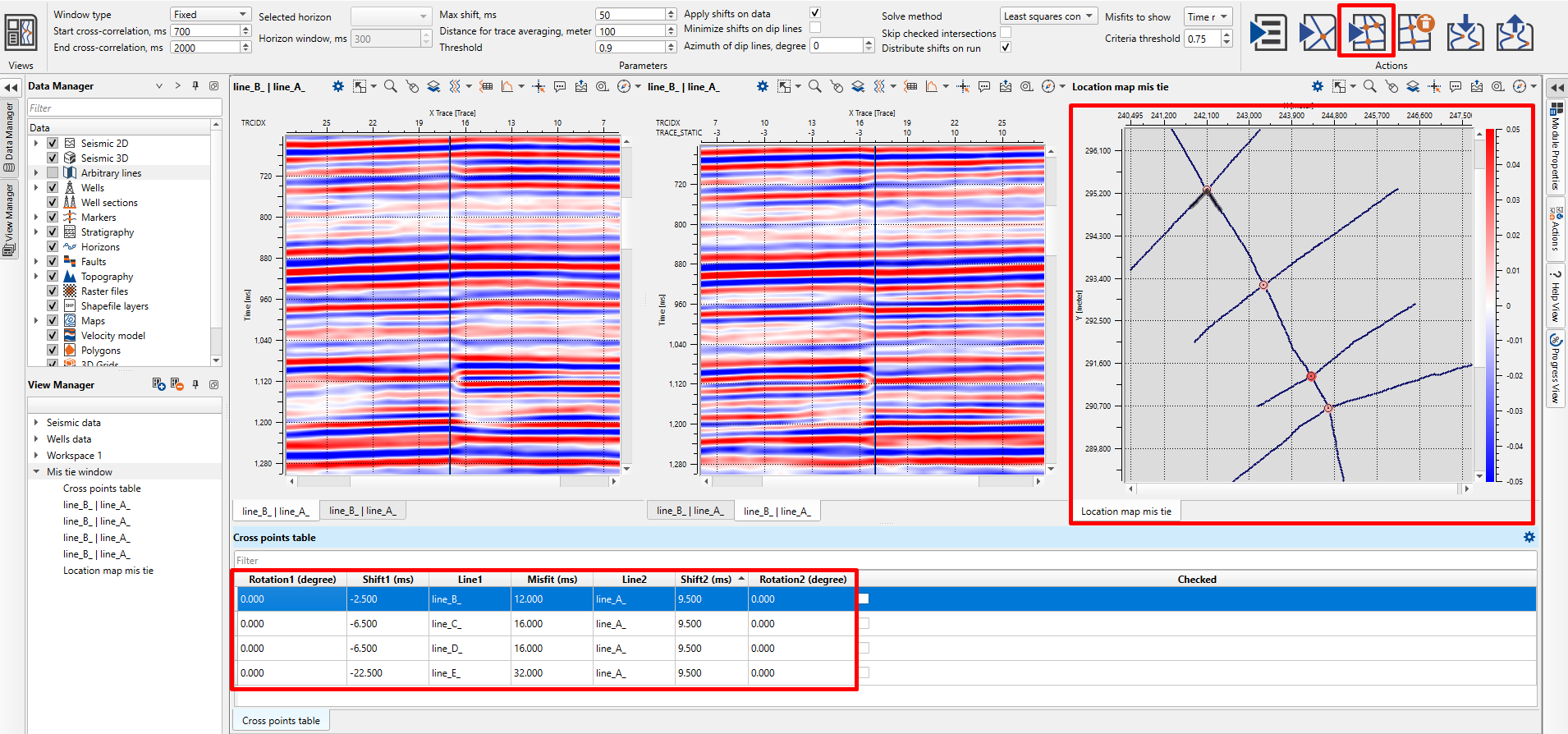This screenshot has width=1568, height=734.
Task: Open the Solve method dropdown
Action: coord(1048,16)
